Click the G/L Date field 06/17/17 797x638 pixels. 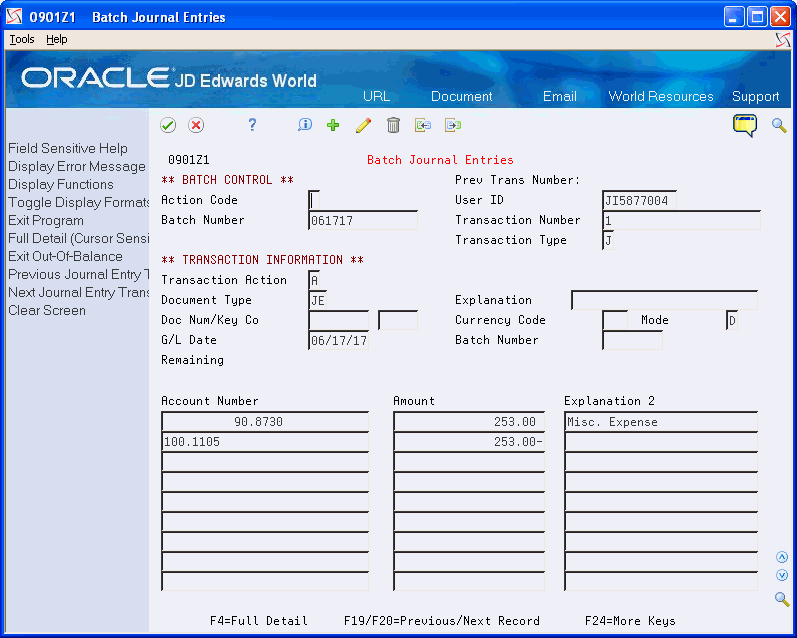pyautogui.click(x=339, y=340)
